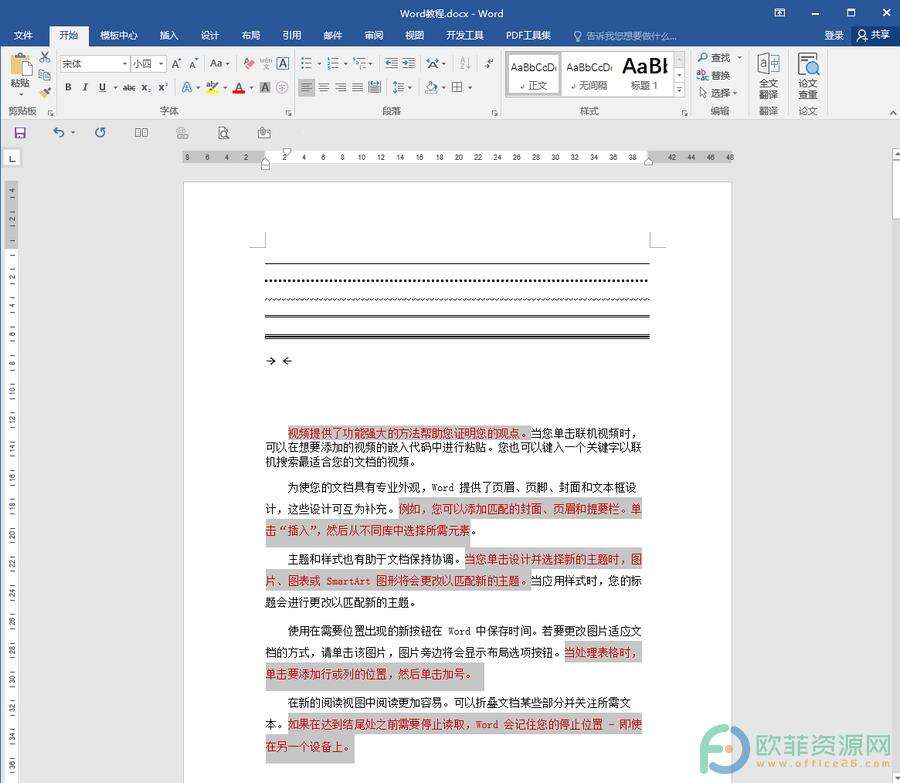Apply character border with the boxed A icon
Image resolution: width=900 pixels, height=783 pixels.
pyautogui.click(x=283, y=64)
